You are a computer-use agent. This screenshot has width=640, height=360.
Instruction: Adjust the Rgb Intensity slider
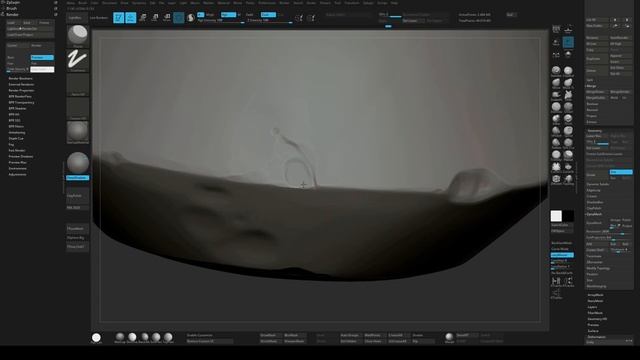[x=221, y=20]
